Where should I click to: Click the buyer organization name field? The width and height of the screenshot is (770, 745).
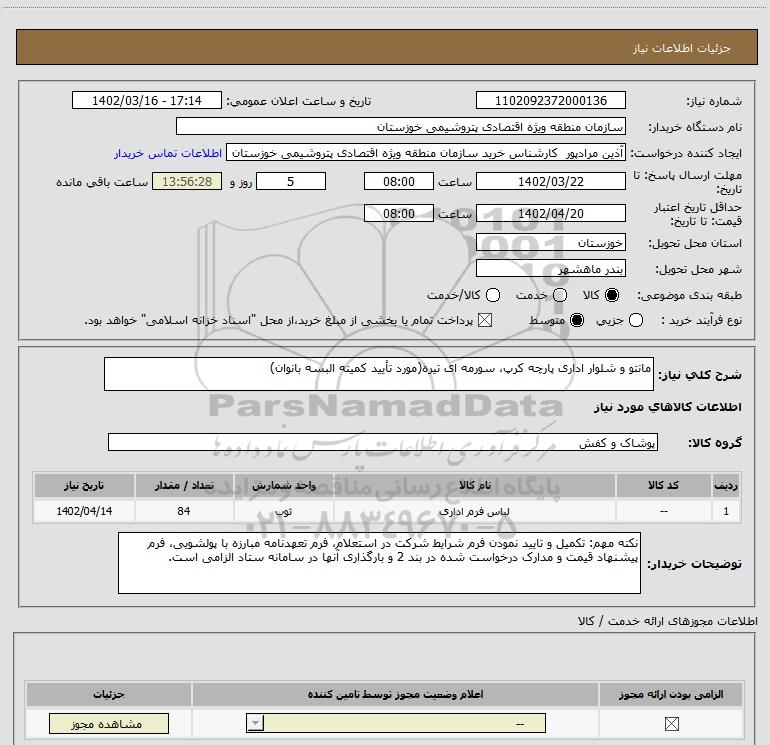[x=401, y=127]
